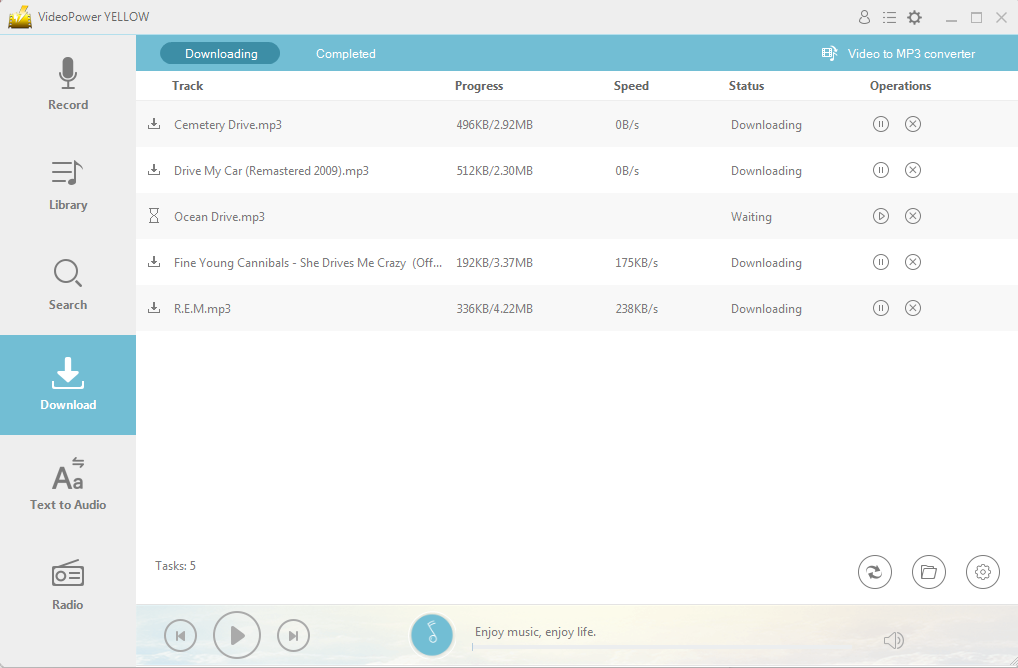Click the retry all downloads icon
The width and height of the screenshot is (1018, 668).
point(874,571)
